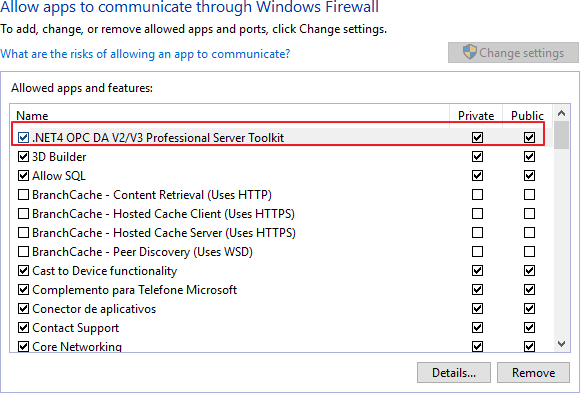The width and height of the screenshot is (580, 393).
Task: Uncheck .NET4 OPC DA Server Toolkit checkbox
Action: point(23,138)
